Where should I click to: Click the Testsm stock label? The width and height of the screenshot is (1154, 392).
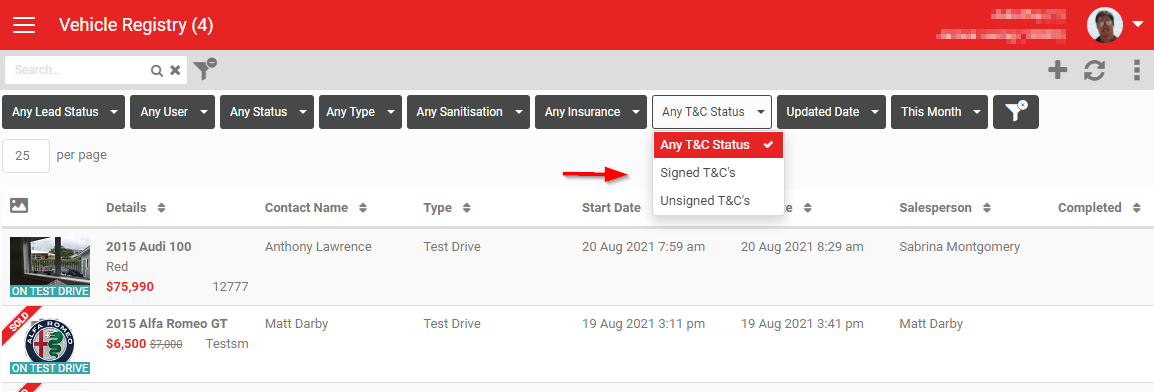227,343
